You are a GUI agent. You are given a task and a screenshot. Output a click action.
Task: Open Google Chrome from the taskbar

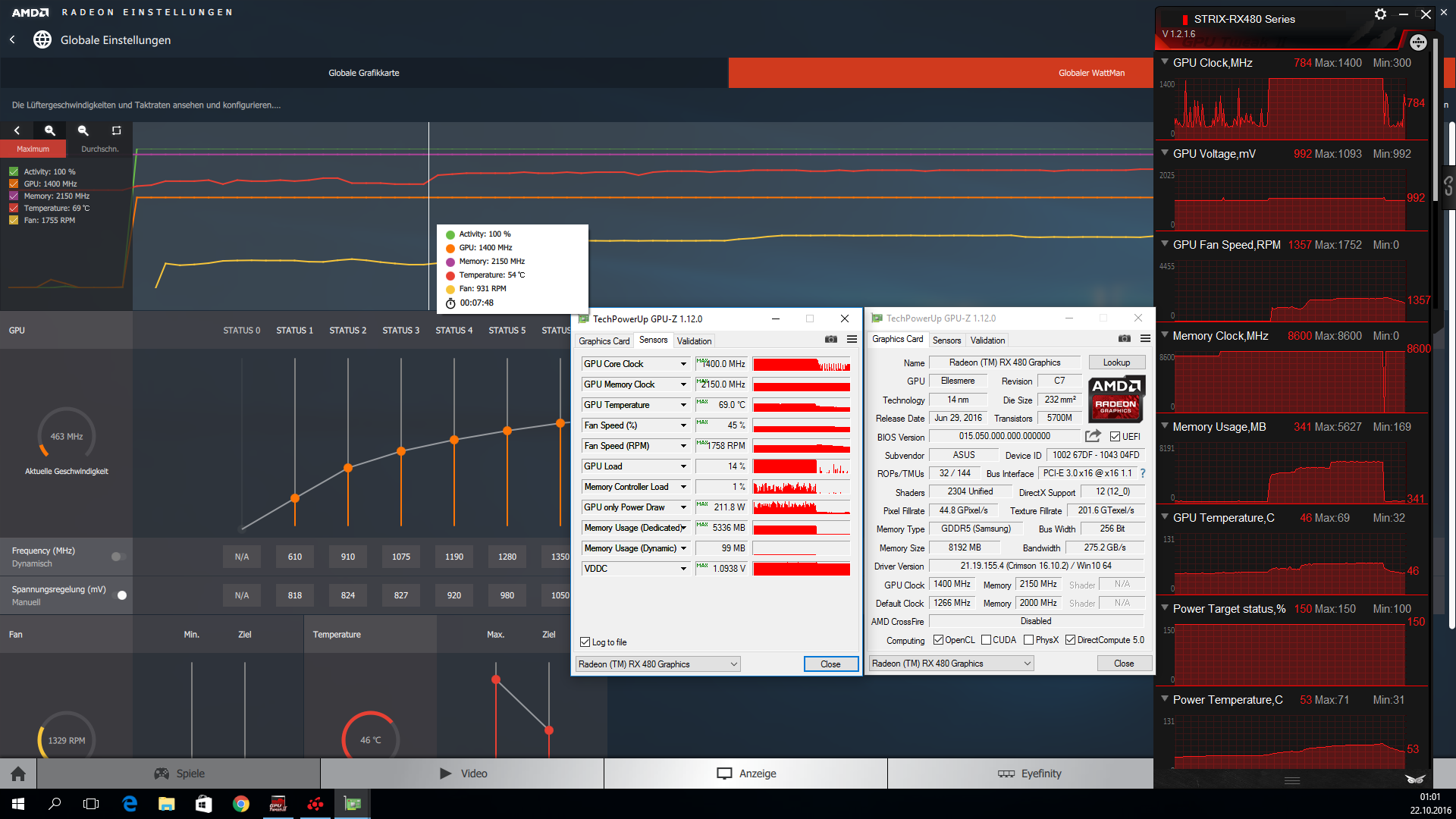point(240,804)
